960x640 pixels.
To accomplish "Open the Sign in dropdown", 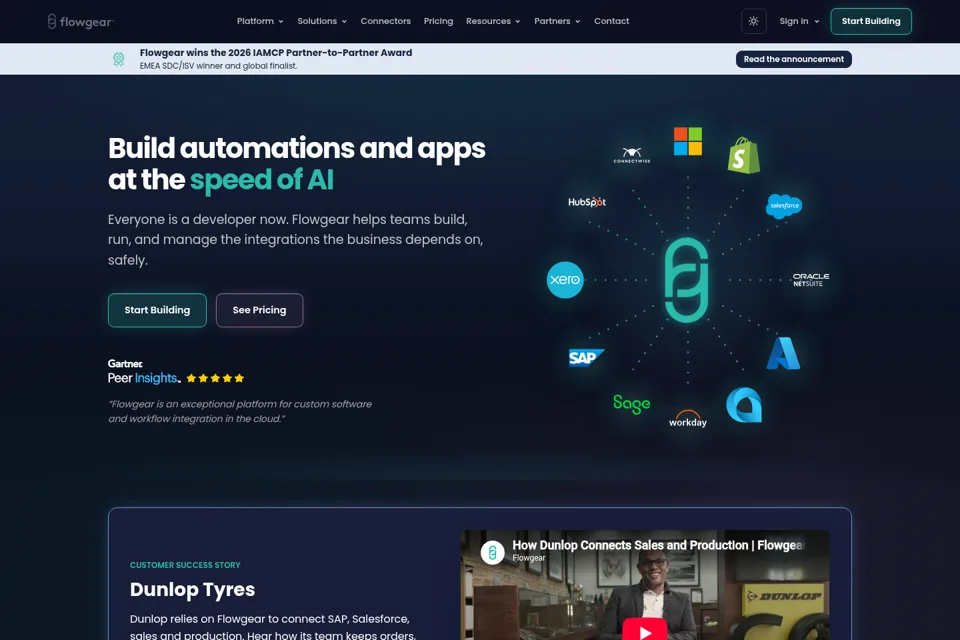I will (x=799, y=21).
